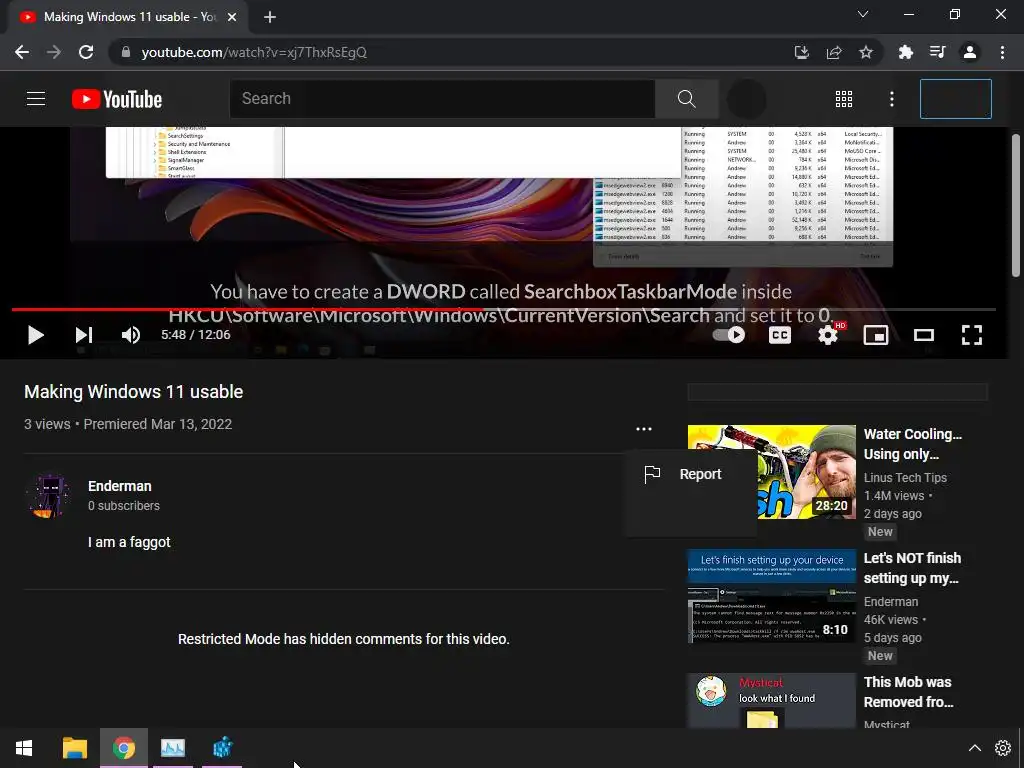Viewport: 1024px width, 768px height.
Task: Select Report from the popup menu
Action: [x=690, y=474]
